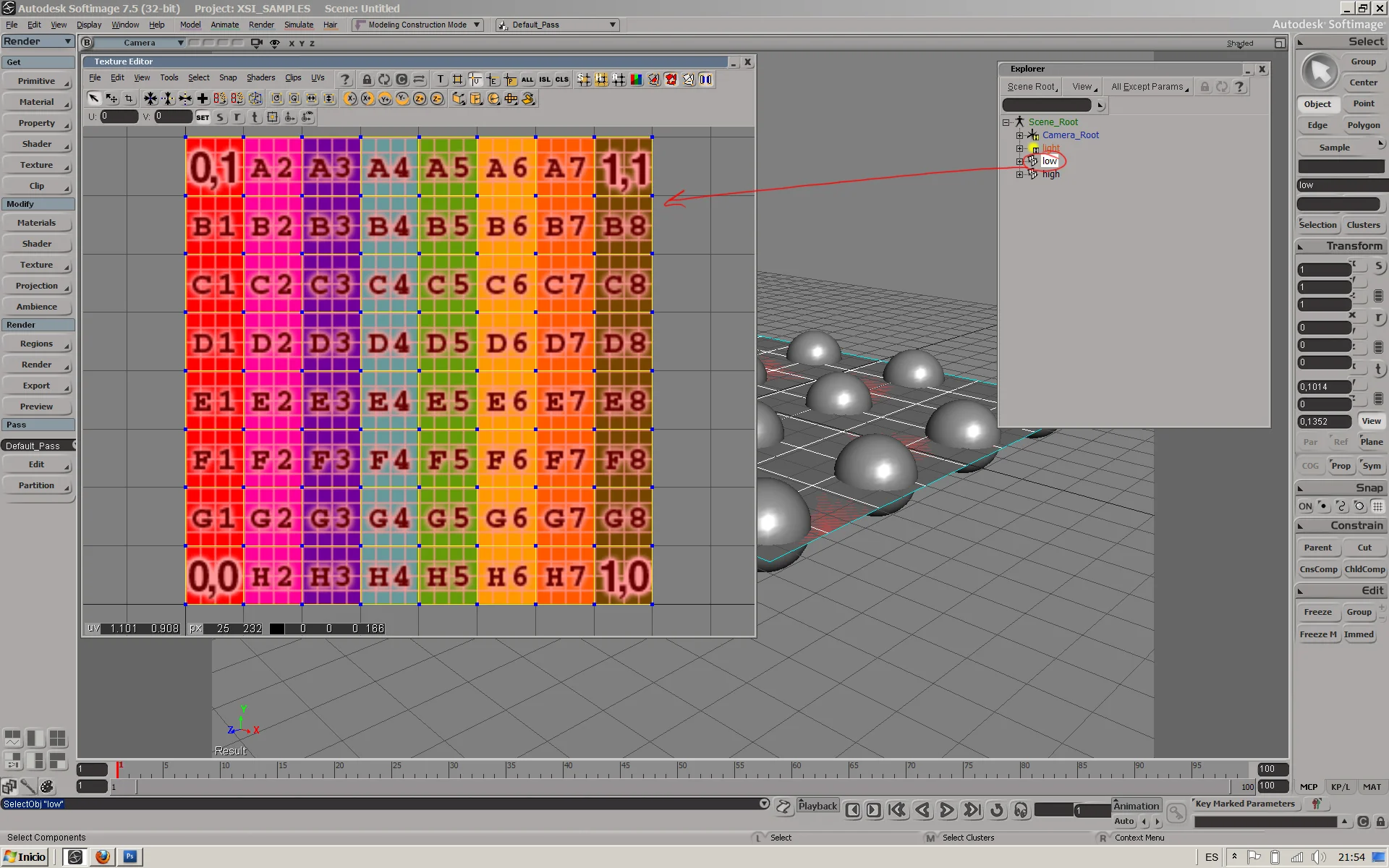The width and height of the screenshot is (1389, 868).
Task: Click the V value input field
Action: pos(174,116)
